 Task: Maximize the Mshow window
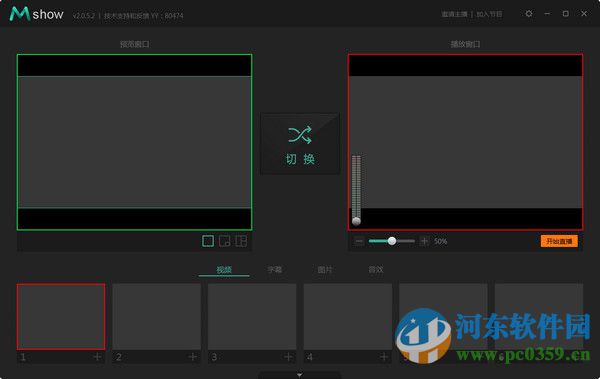(566, 14)
